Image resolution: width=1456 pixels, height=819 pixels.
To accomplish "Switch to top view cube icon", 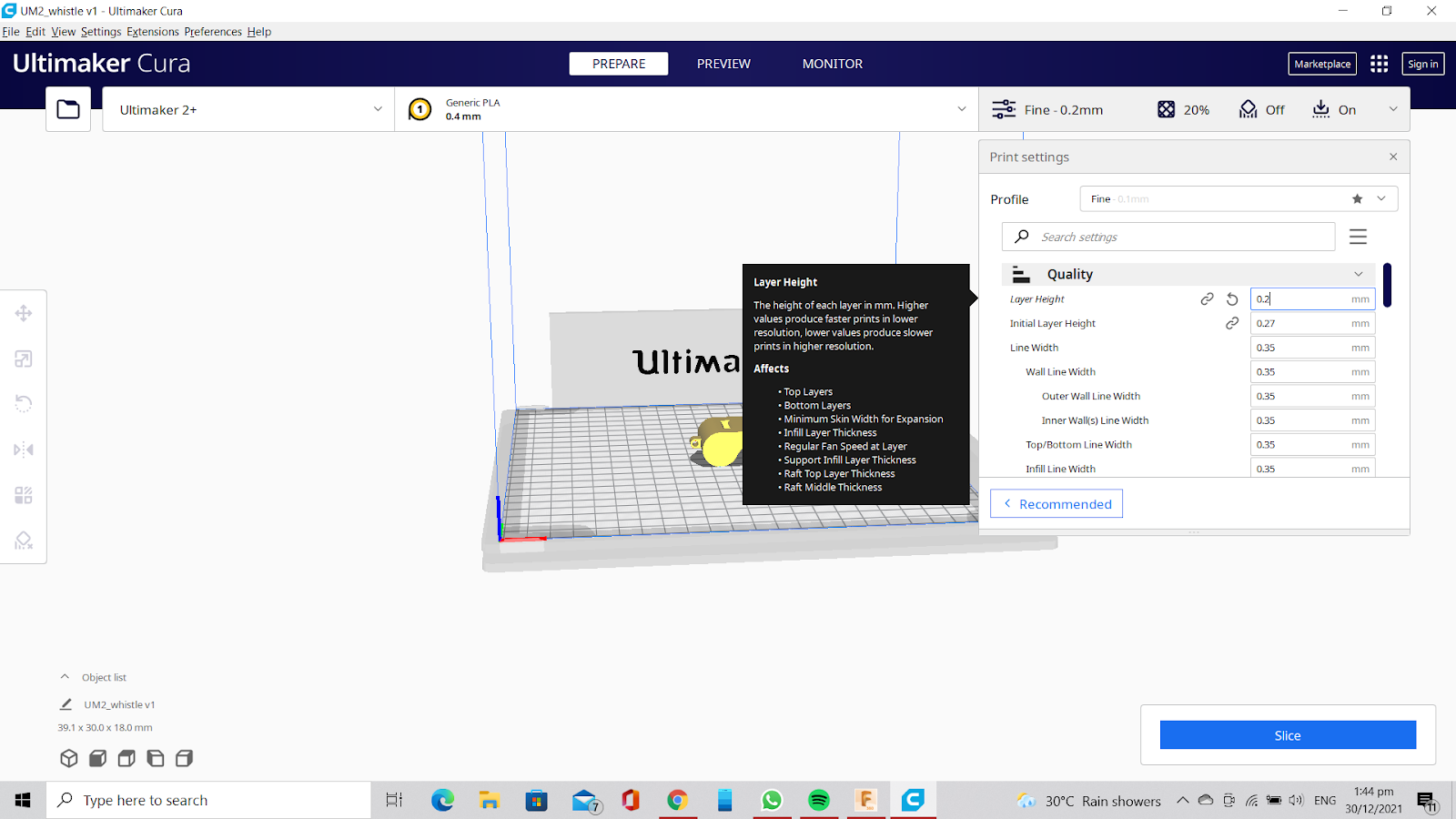I will pos(126,758).
